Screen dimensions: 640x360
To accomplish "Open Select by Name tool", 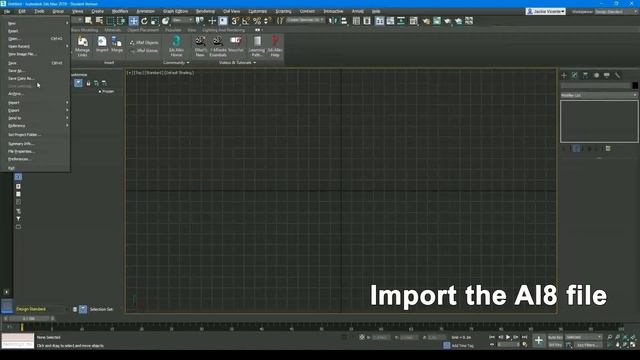I will coord(99,20).
